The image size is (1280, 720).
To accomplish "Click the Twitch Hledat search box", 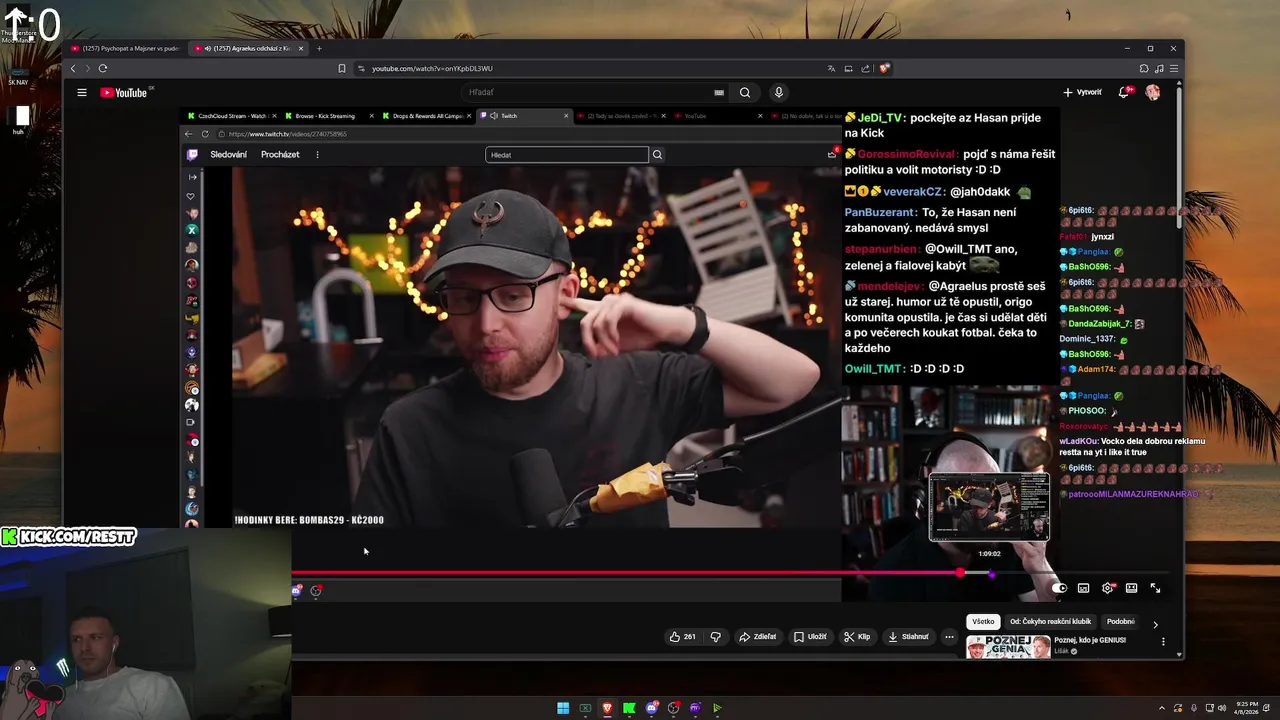I will 567,155.
